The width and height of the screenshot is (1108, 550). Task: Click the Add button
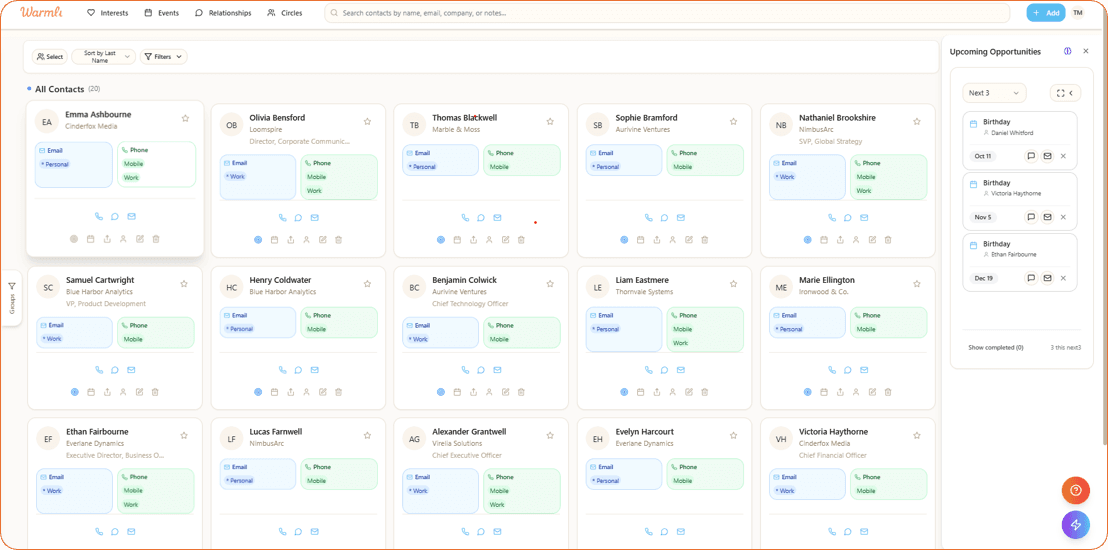pos(1046,13)
